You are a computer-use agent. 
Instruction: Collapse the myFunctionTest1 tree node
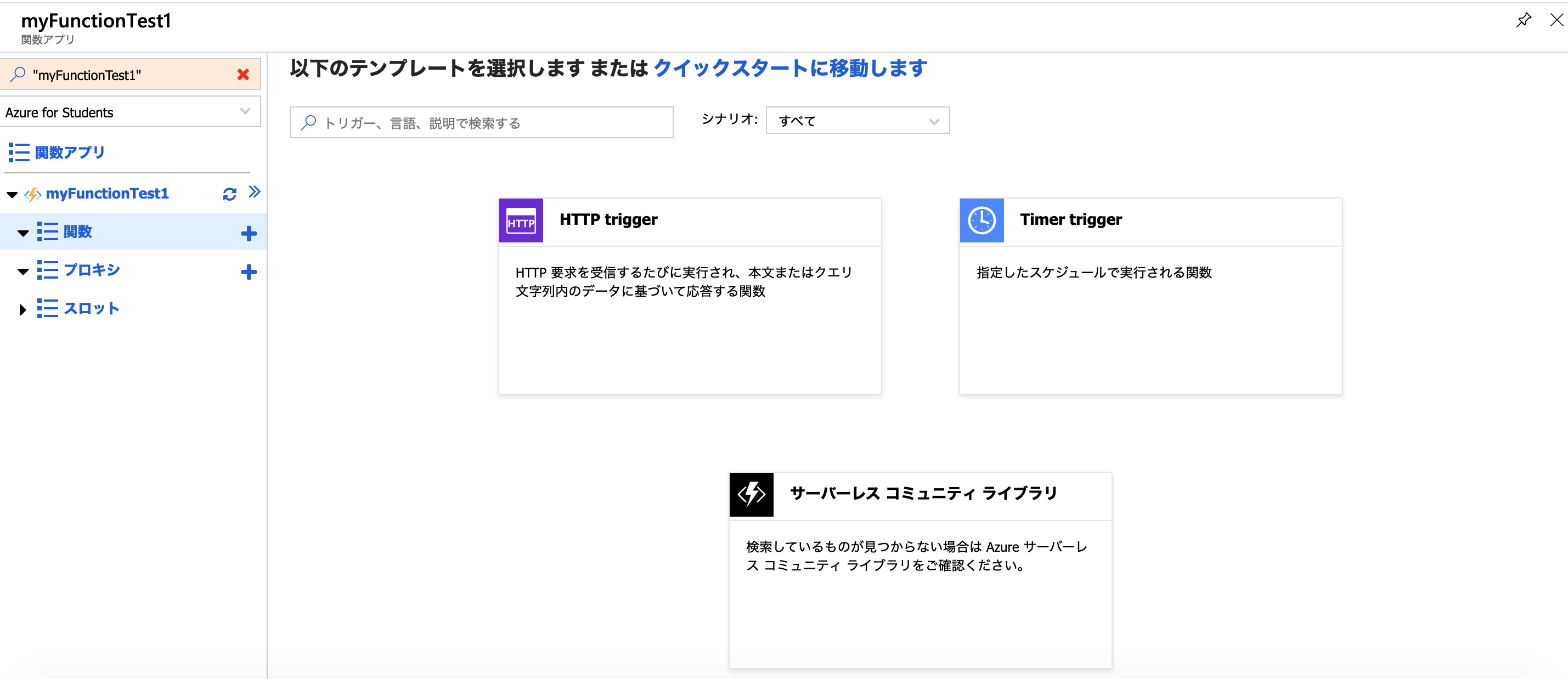[12, 195]
